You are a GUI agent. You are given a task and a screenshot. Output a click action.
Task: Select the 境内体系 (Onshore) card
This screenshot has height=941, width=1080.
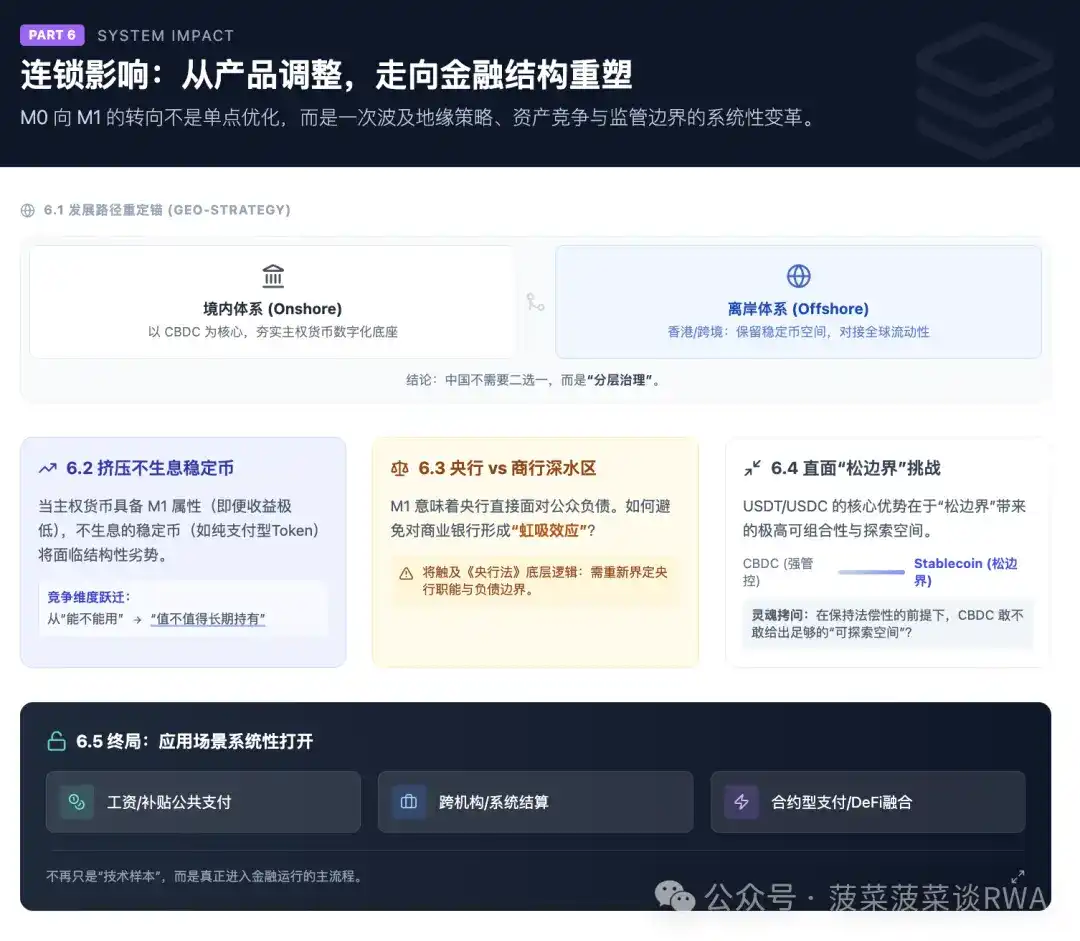pos(272,302)
